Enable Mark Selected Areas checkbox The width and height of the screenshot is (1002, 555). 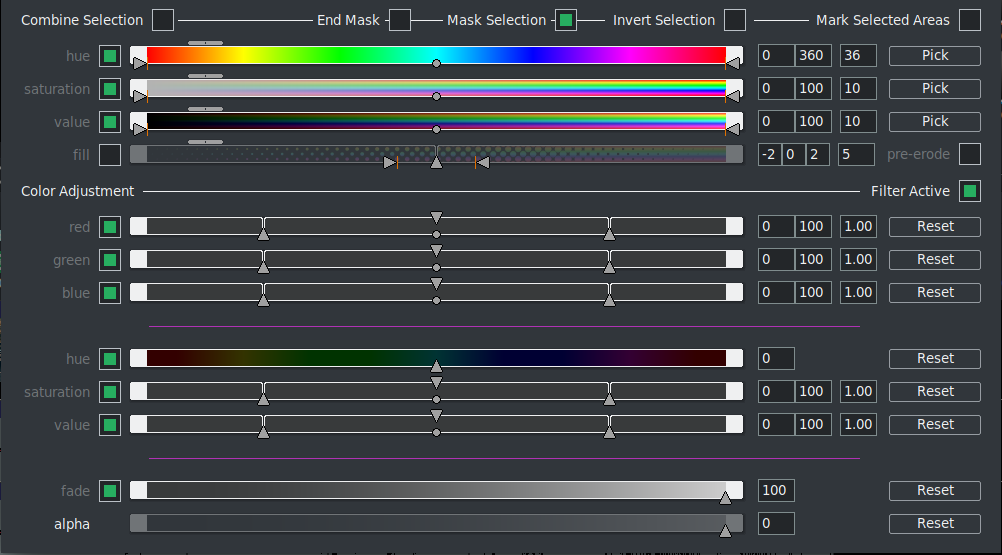click(x=969, y=20)
